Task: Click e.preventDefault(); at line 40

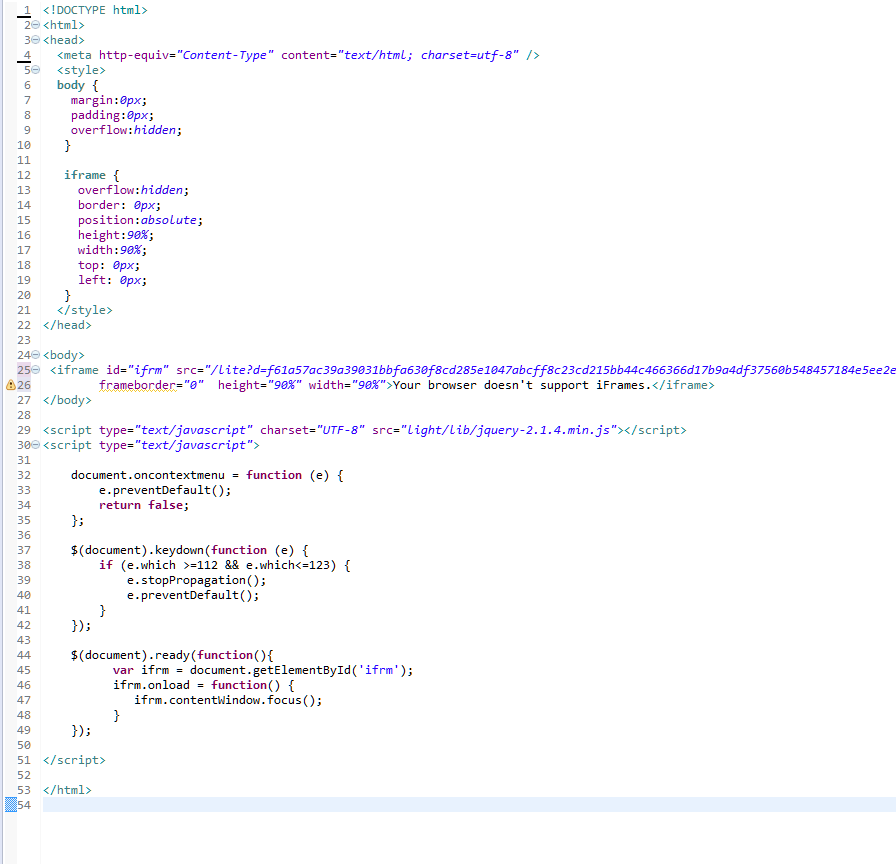Action: [x=193, y=595]
